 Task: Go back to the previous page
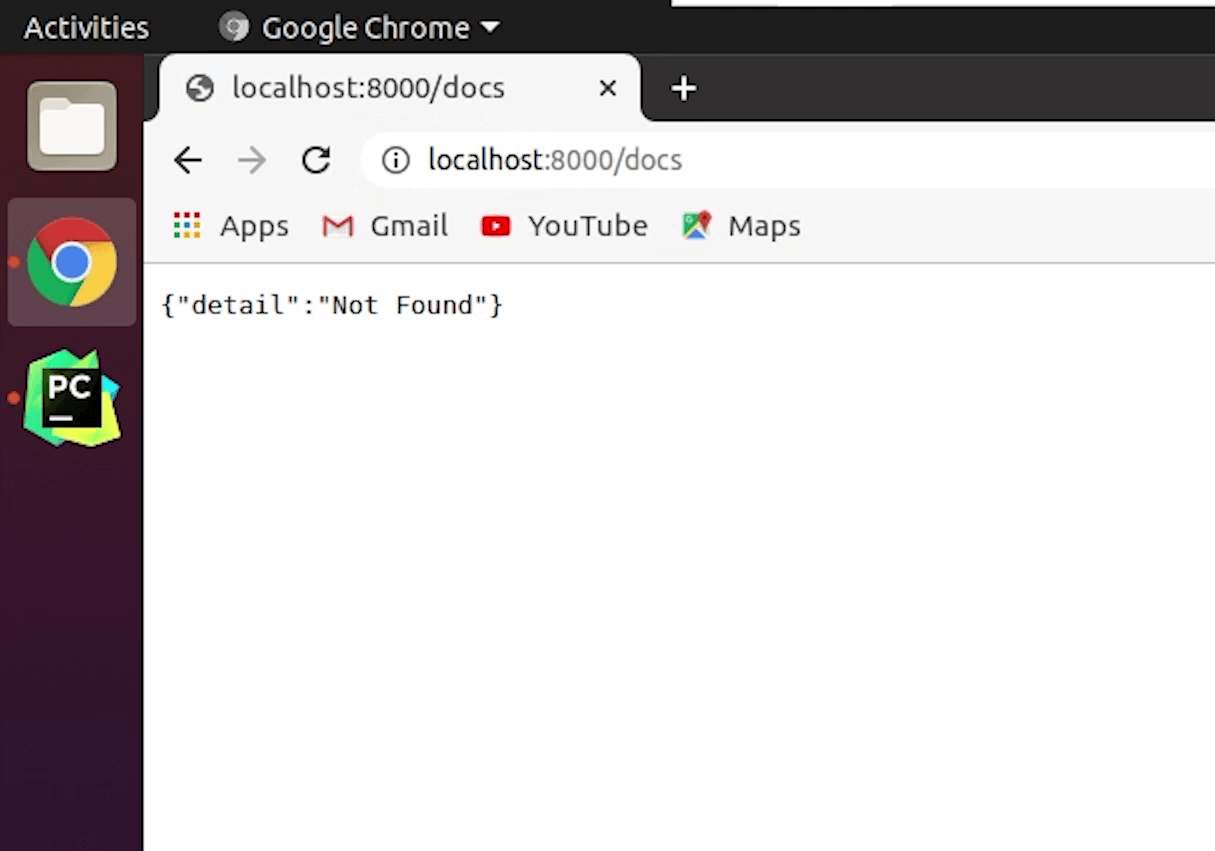pyautogui.click(x=188, y=160)
